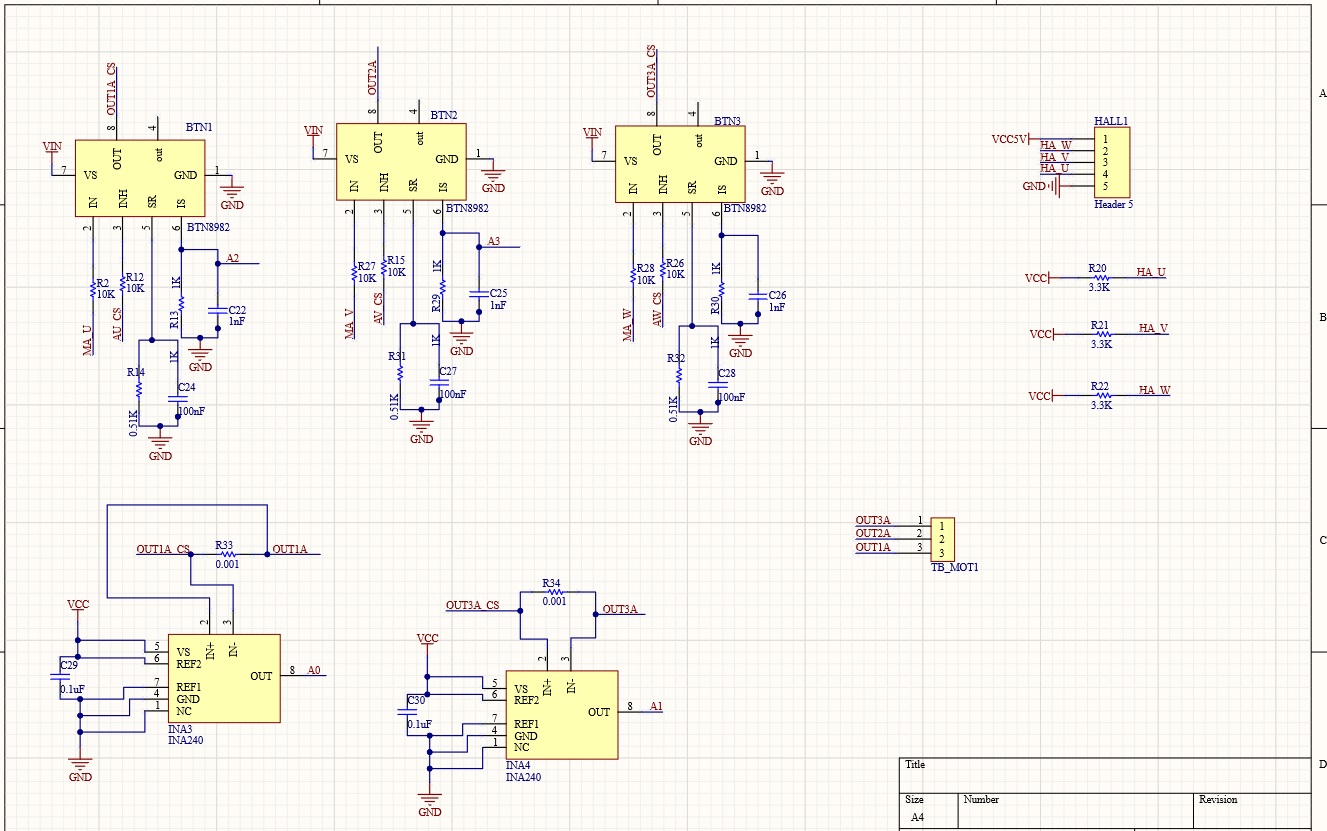Select the BTN1 half-bridge chip body
This screenshot has height=831, width=1327.
point(139,177)
